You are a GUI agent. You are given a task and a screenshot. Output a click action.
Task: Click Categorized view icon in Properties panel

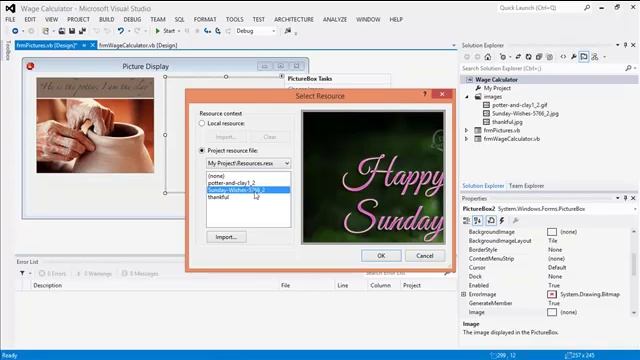point(467,221)
